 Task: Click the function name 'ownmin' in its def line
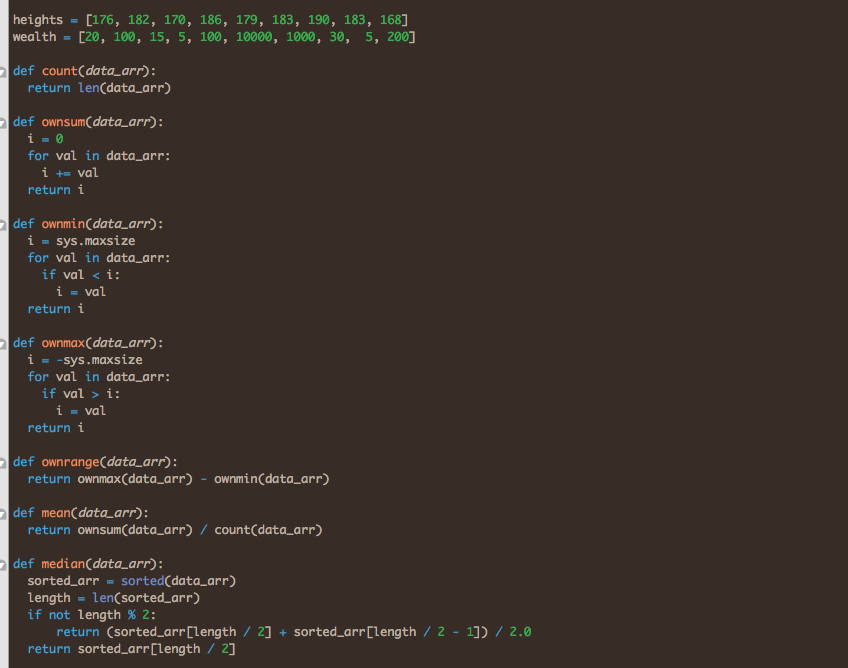click(63, 223)
